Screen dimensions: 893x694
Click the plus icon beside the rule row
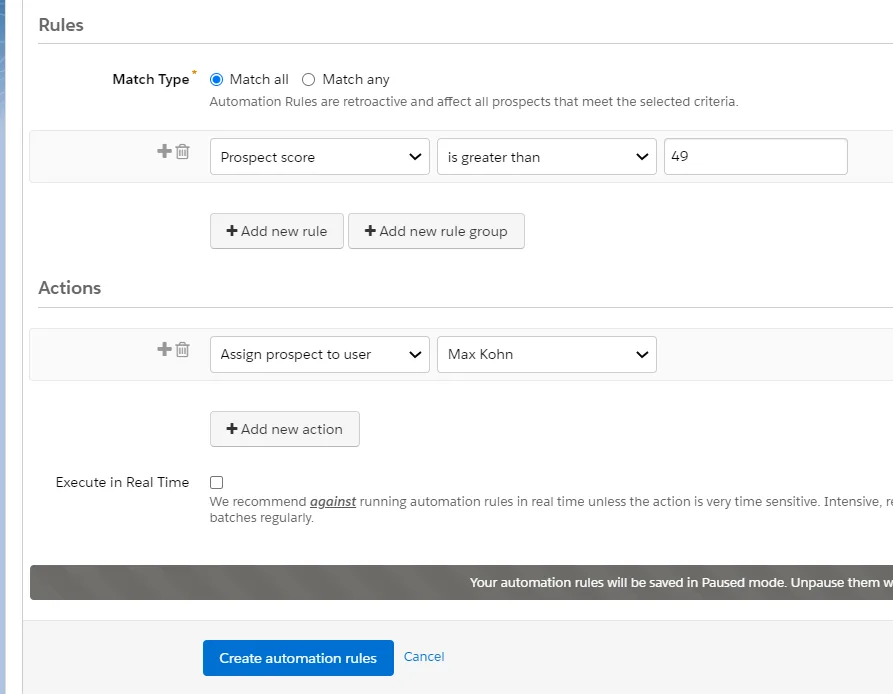[x=165, y=151]
